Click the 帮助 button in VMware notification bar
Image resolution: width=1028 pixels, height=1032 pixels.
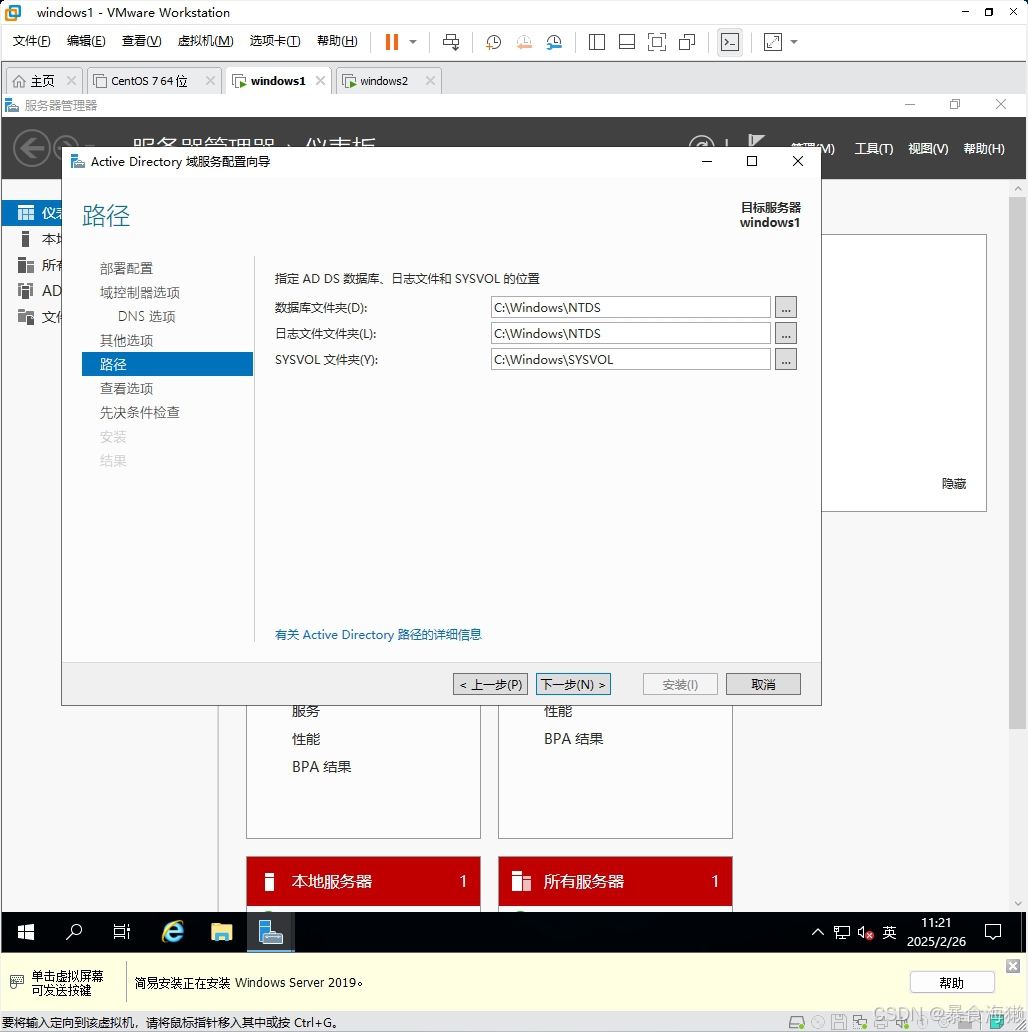[952, 983]
